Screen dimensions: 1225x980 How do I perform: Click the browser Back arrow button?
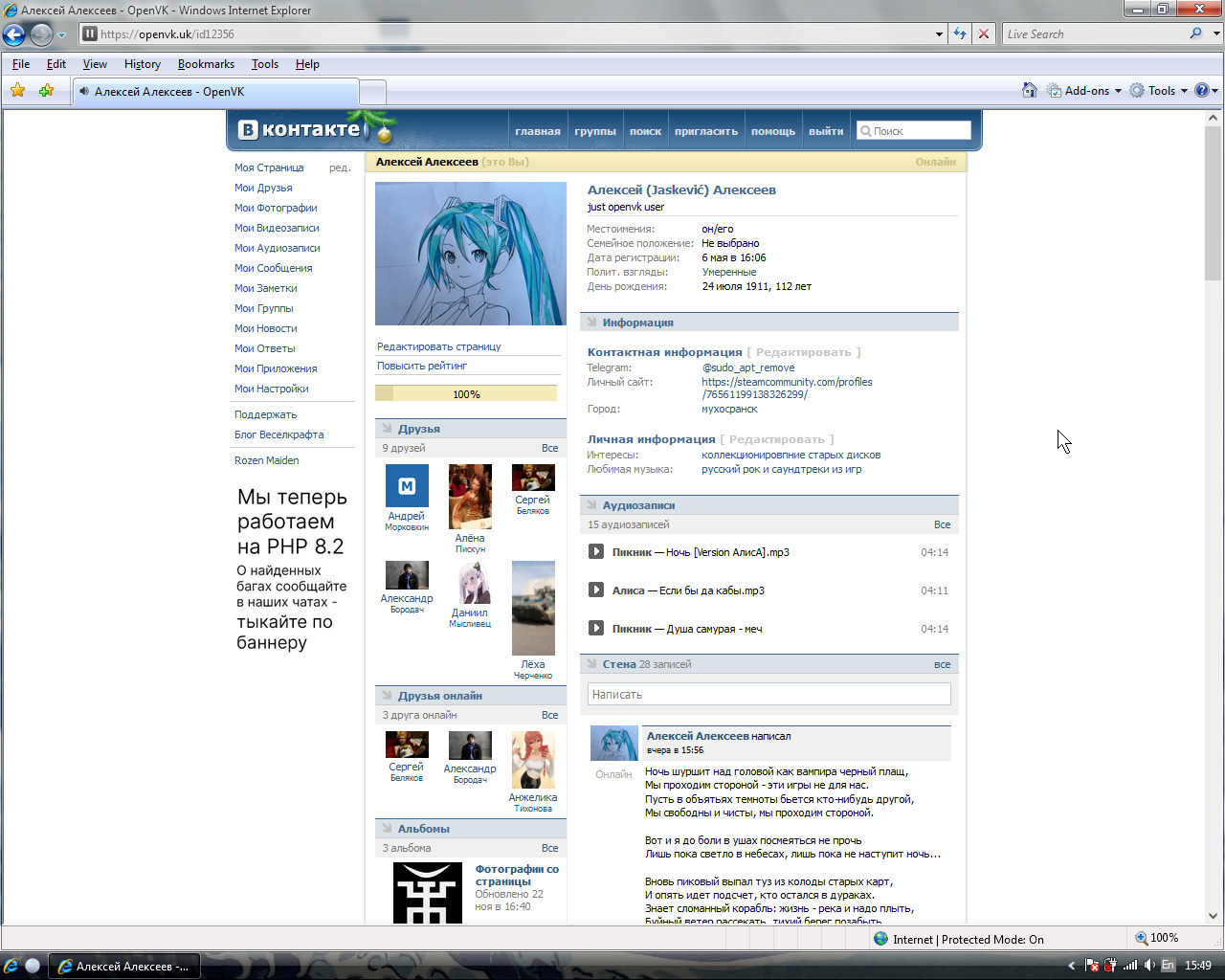tap(13, 34)
